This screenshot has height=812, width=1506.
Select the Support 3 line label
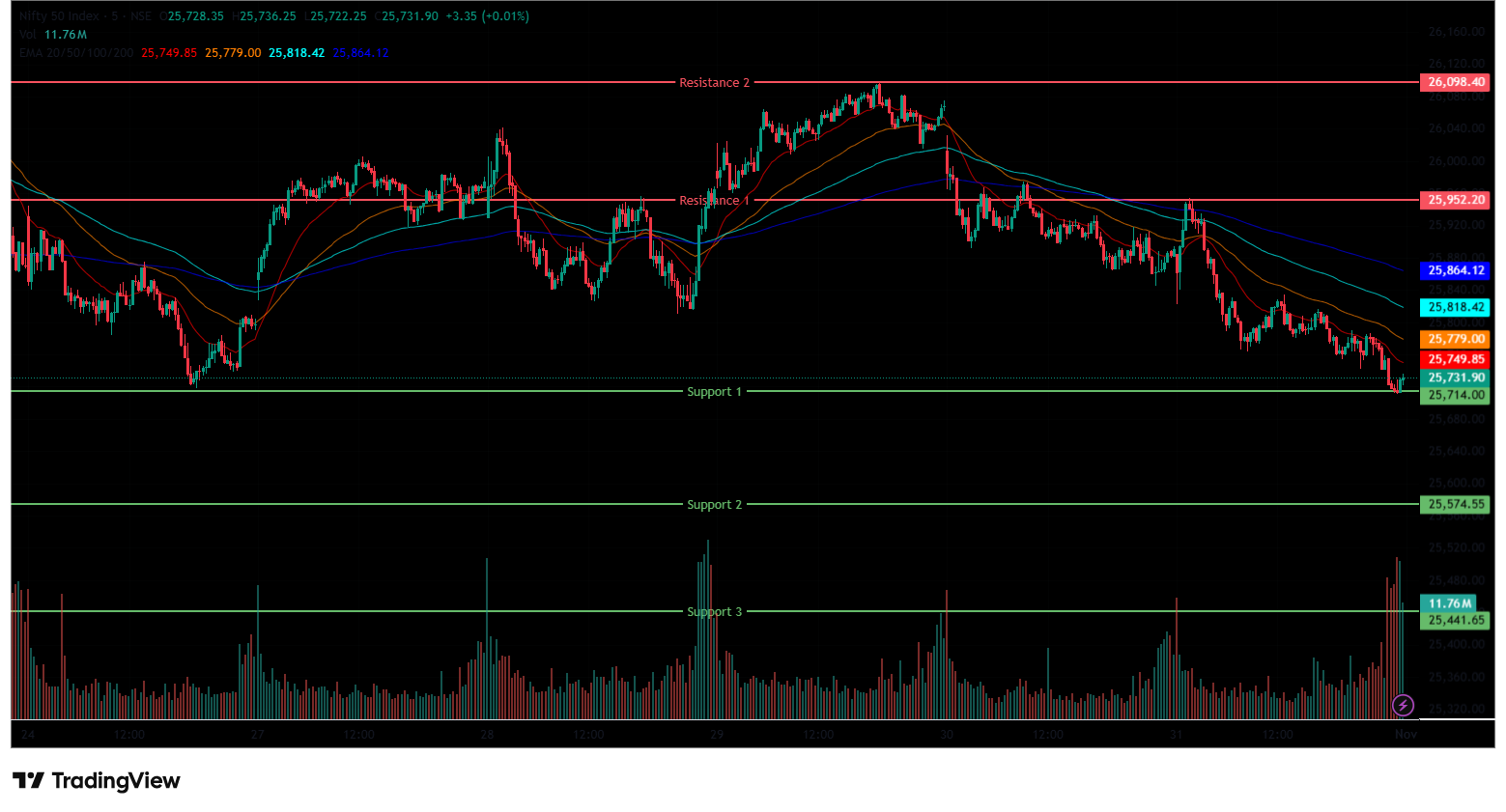click(714, 612)
